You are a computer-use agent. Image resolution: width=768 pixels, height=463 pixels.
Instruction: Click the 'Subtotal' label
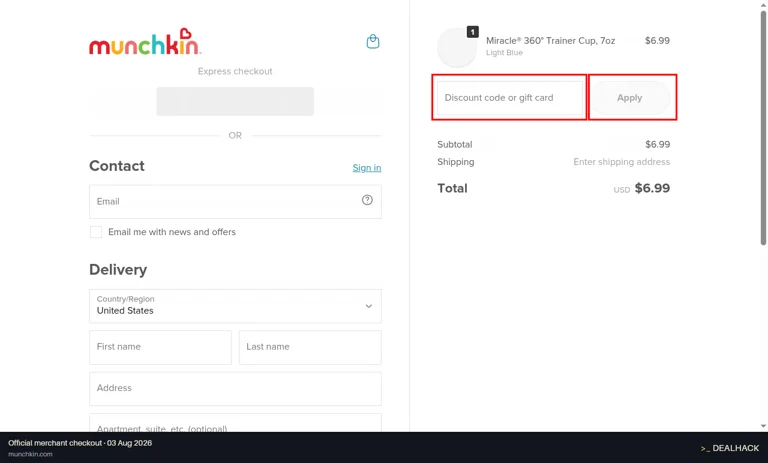(455, 145)
